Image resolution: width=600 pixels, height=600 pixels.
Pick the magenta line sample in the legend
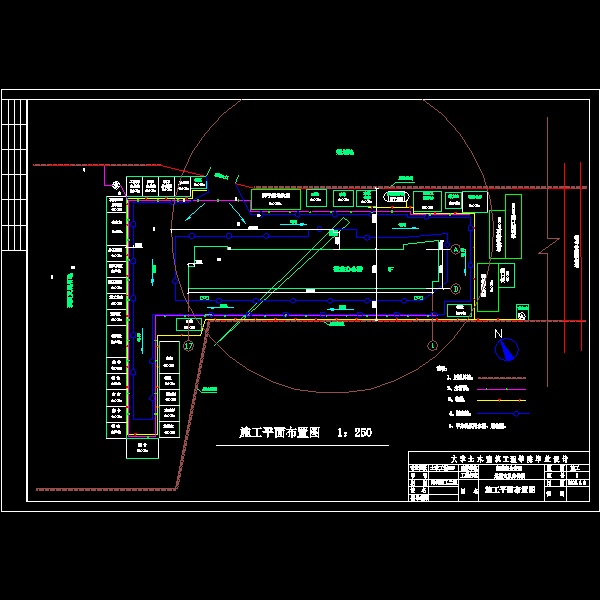[x=501, y=389]
